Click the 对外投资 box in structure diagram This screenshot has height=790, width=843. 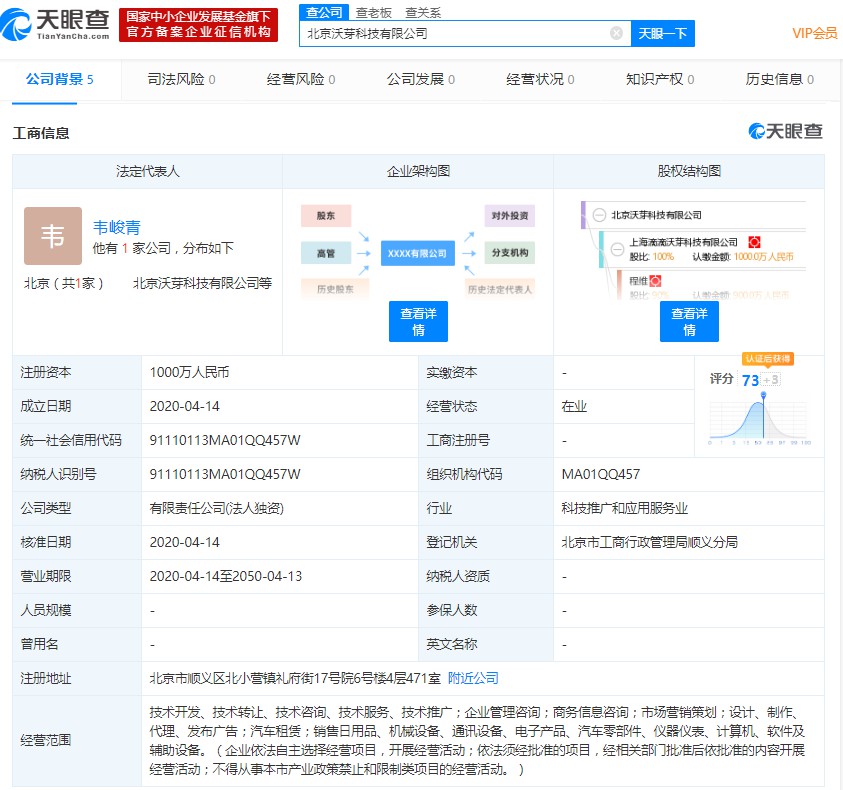coord(510,216)
